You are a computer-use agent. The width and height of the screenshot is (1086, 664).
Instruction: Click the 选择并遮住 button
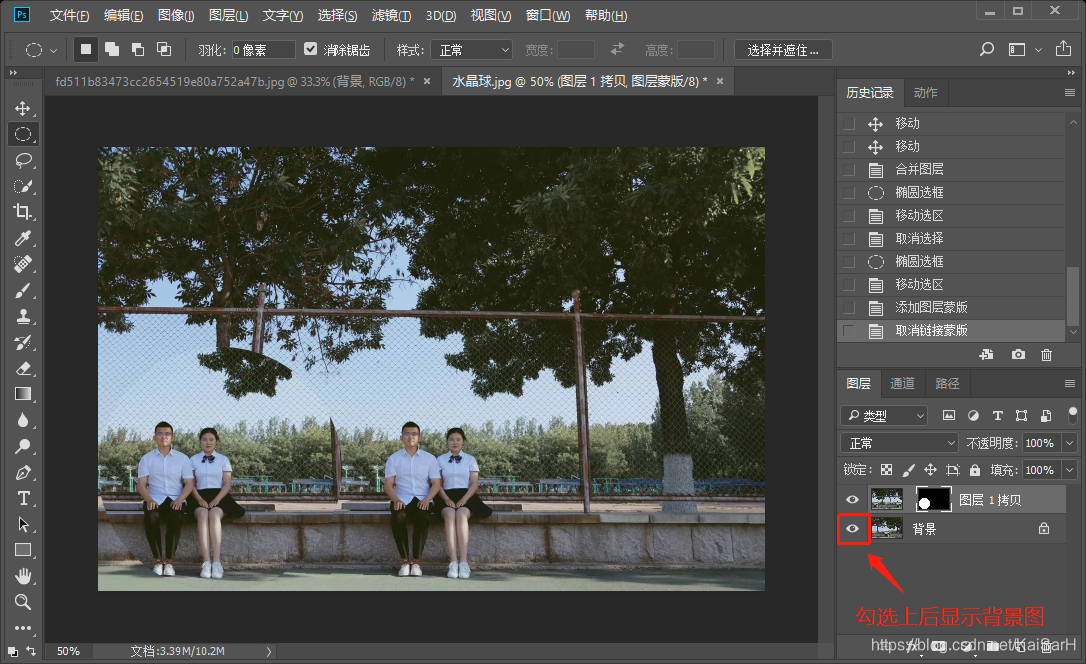pyautogui.click(x=783, y=50)
